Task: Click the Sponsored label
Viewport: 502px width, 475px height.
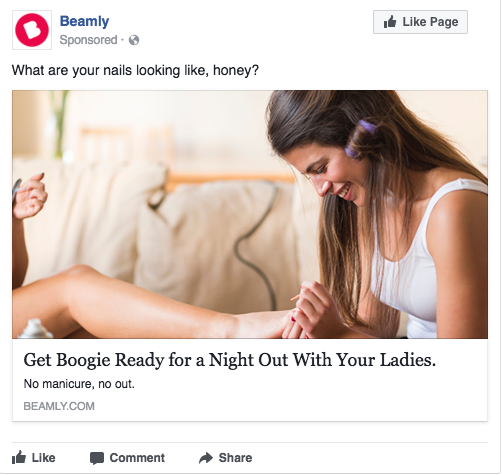Action: (x=88, y=40)
